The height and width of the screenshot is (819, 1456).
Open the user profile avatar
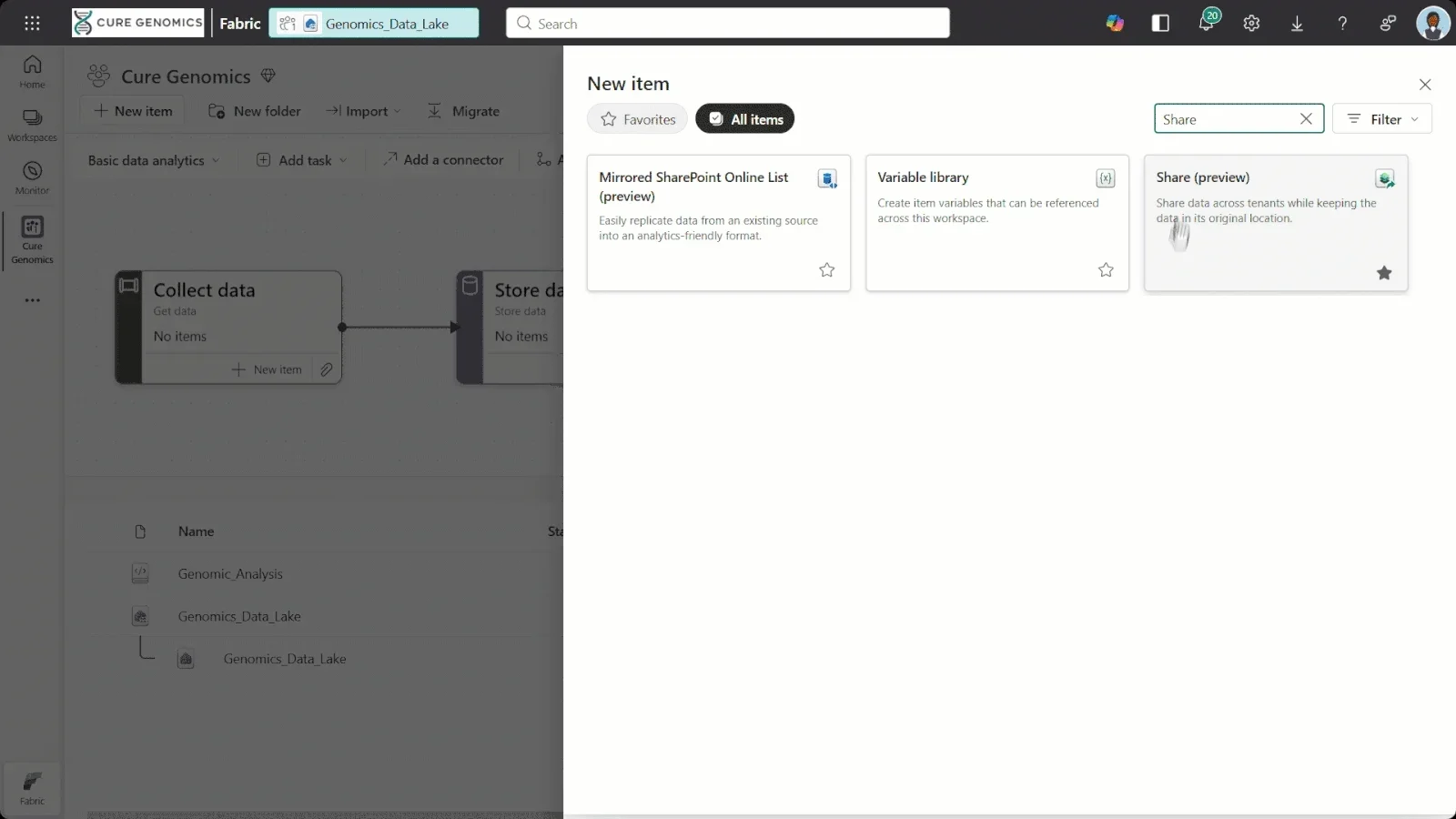point(1432,23)
